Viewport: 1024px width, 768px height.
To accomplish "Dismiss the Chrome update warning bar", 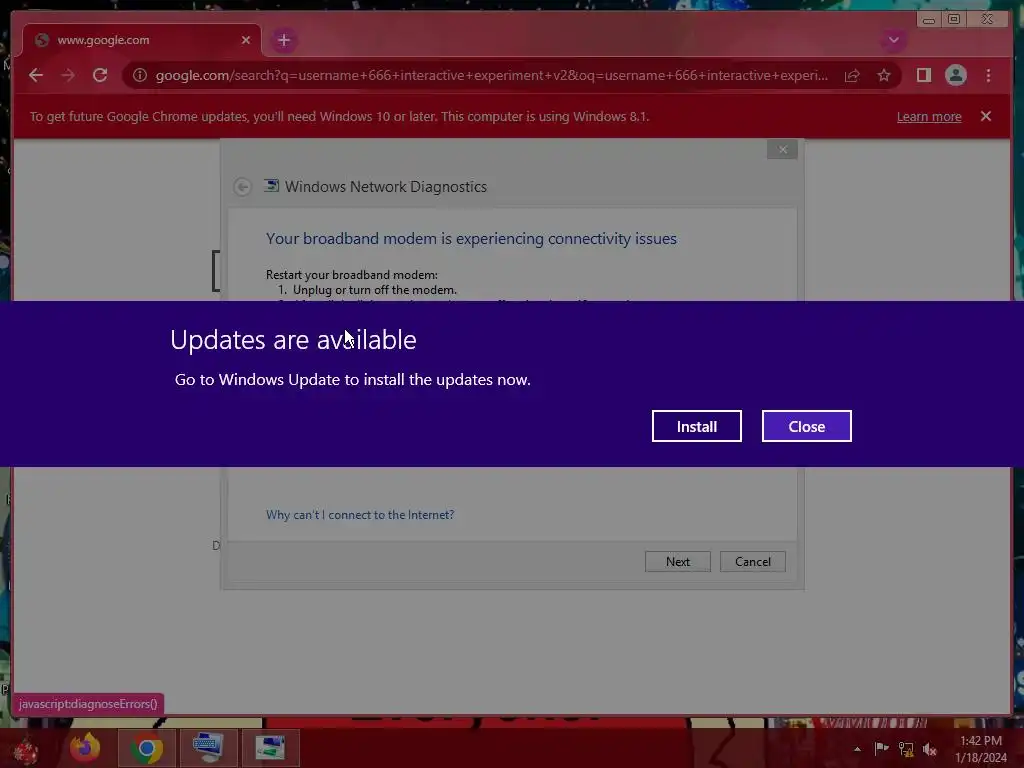I will click(x=985, y=116).
